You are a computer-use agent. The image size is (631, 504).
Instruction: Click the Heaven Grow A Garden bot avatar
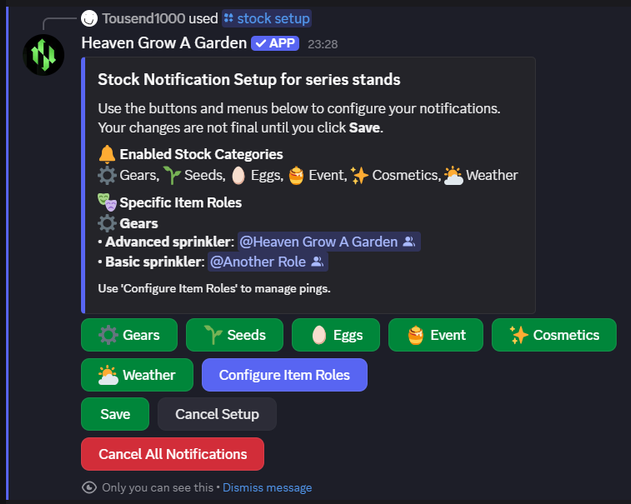(x=43, y=55)
